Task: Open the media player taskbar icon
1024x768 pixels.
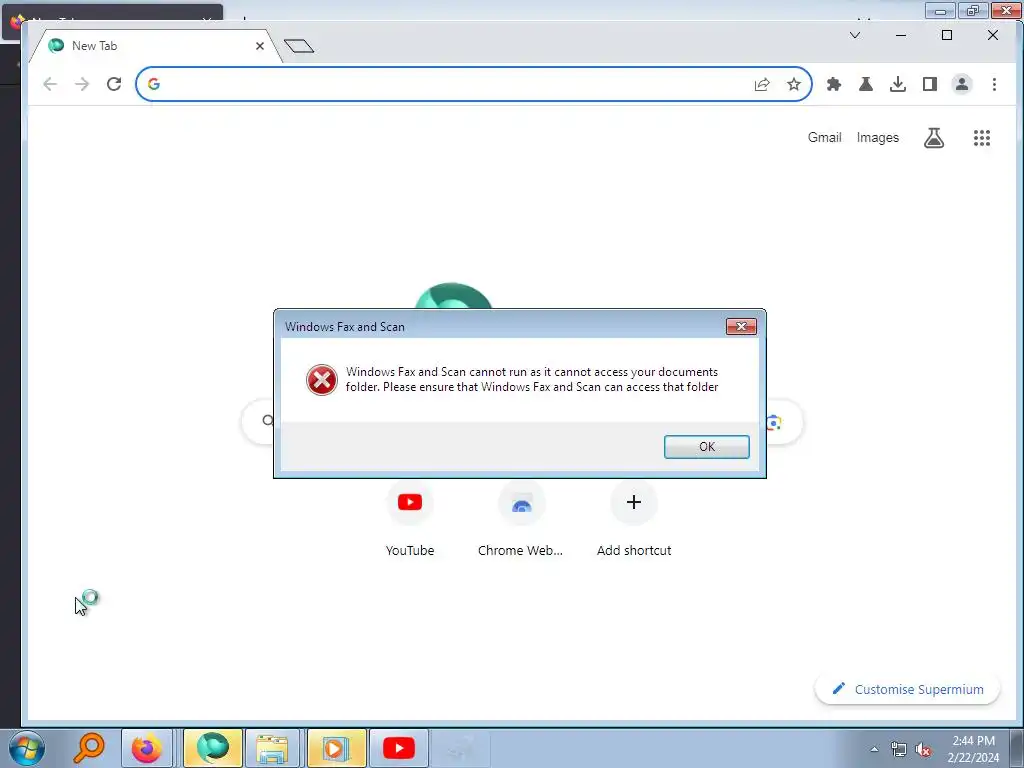Action: [x=336, y=748]
